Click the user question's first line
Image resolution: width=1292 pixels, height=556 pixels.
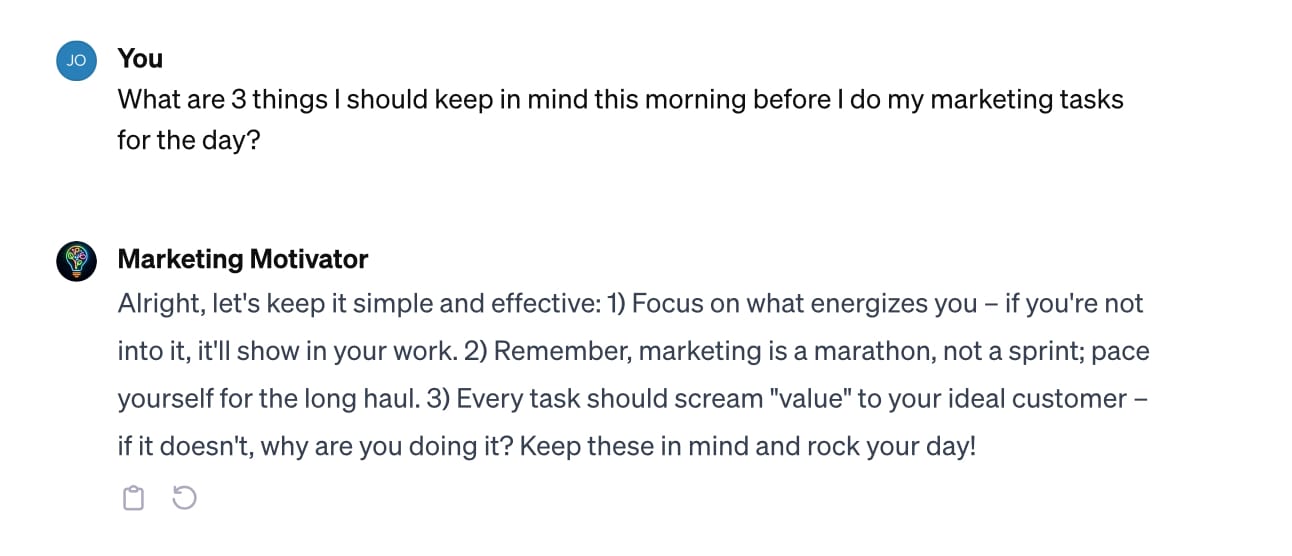pos(620,100)
